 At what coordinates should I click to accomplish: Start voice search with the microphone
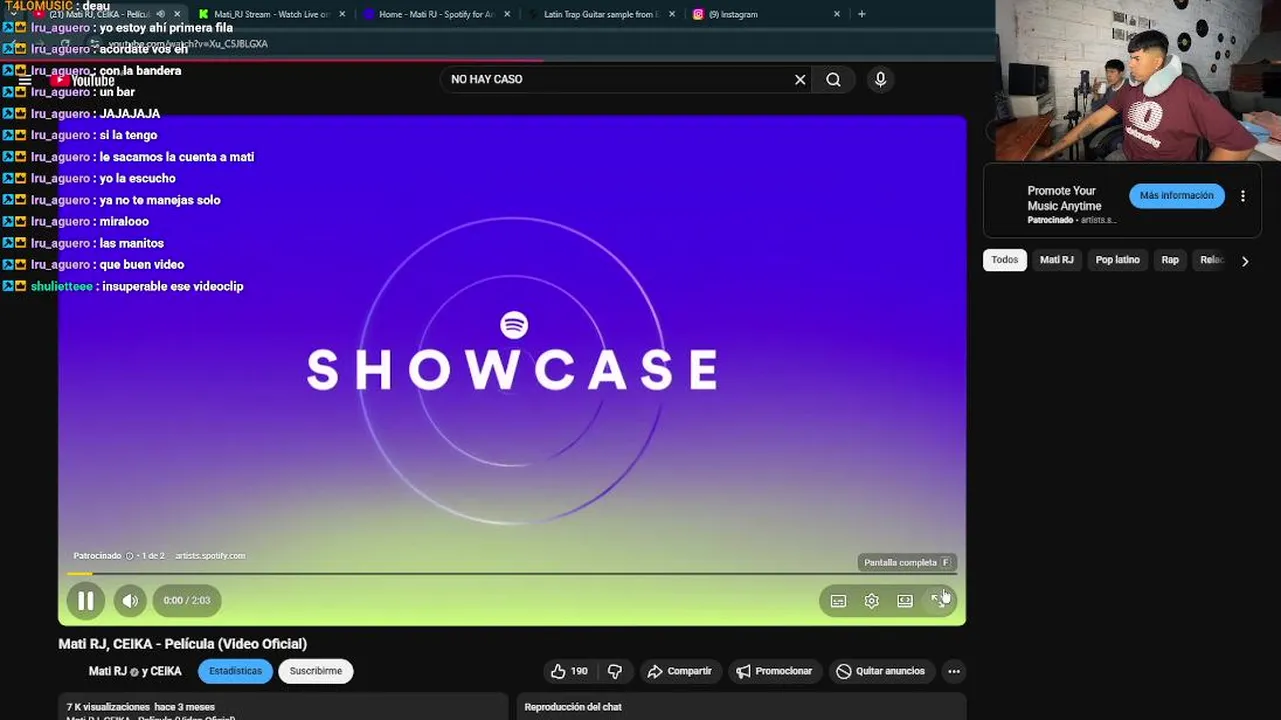point(880,80)
